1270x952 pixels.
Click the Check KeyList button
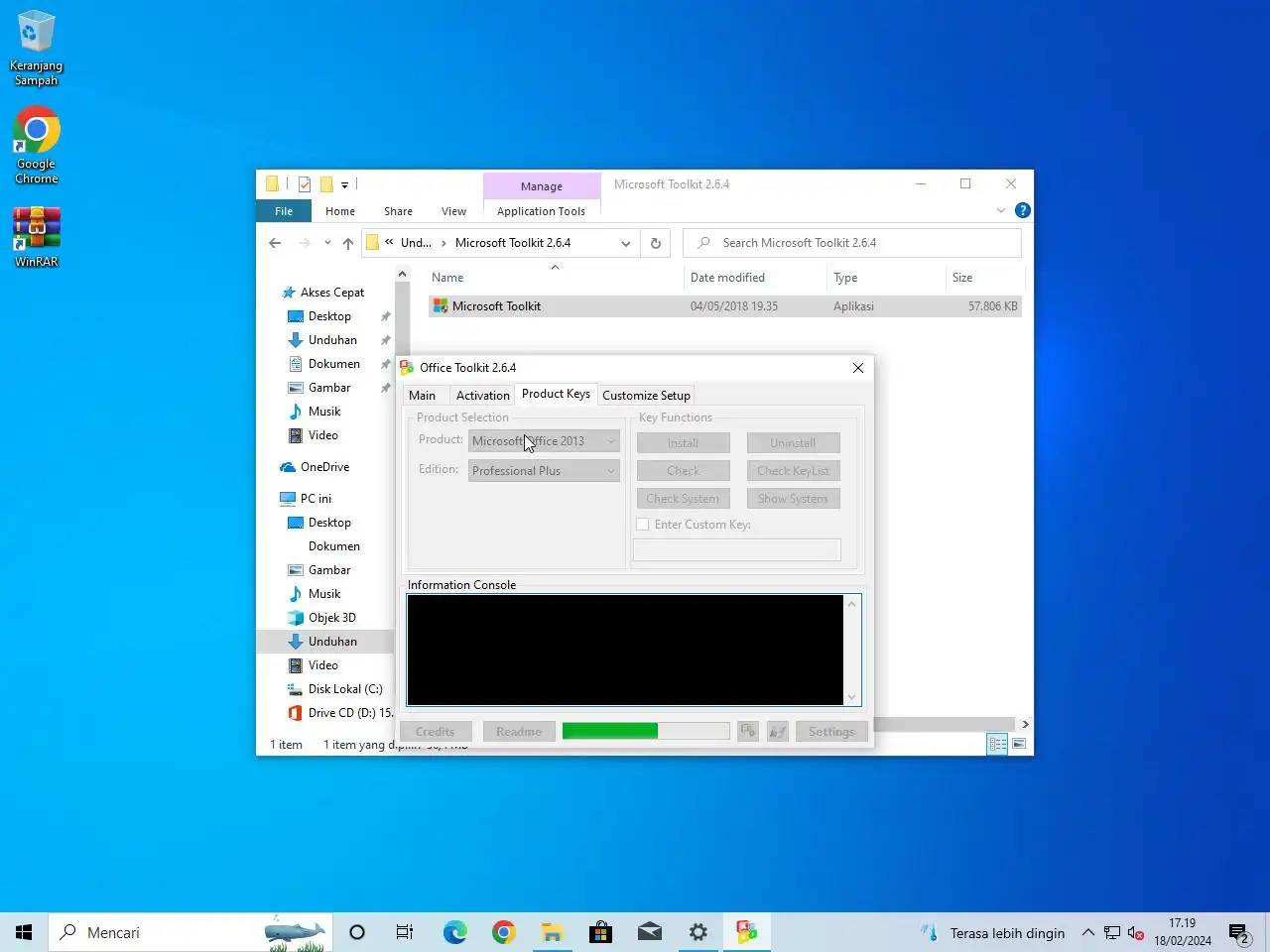pyautogui.click(x=793, y=471)
